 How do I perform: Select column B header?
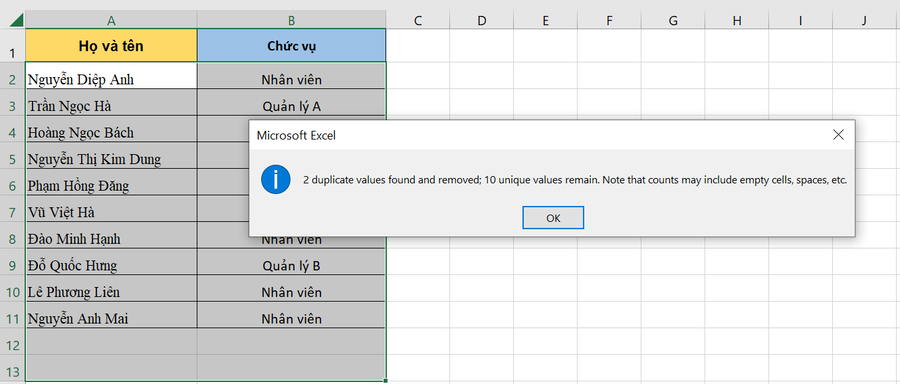(292, 21)
